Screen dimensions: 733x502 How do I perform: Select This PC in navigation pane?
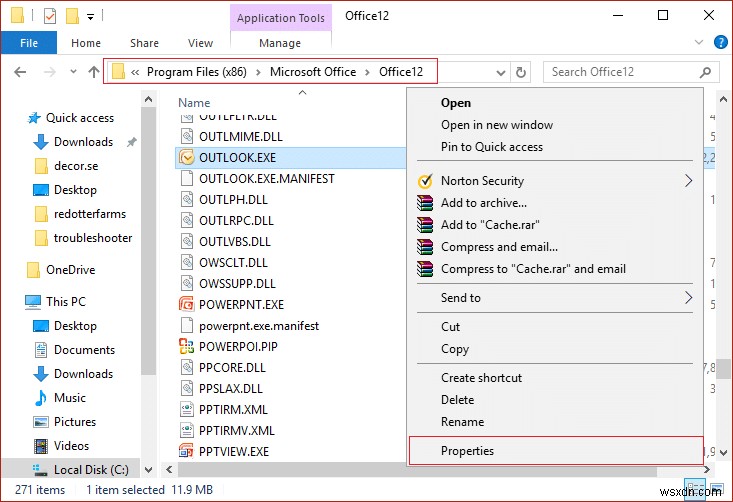(65, 301)
